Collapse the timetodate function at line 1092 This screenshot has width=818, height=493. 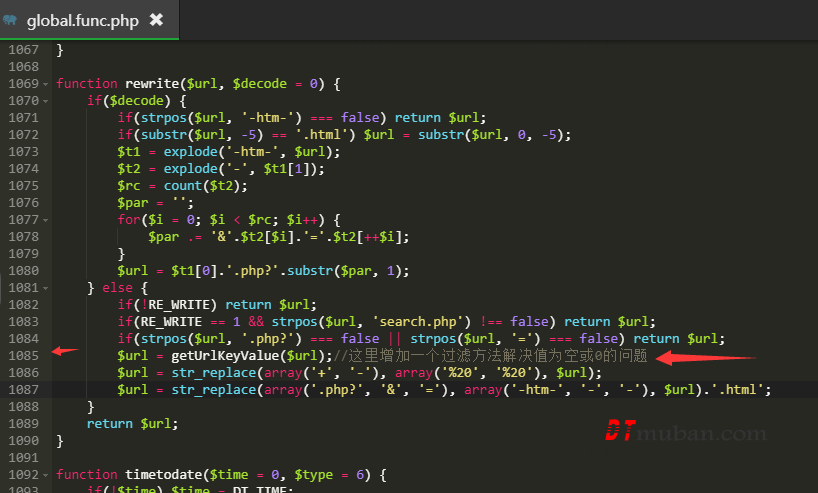click(45, 475)
